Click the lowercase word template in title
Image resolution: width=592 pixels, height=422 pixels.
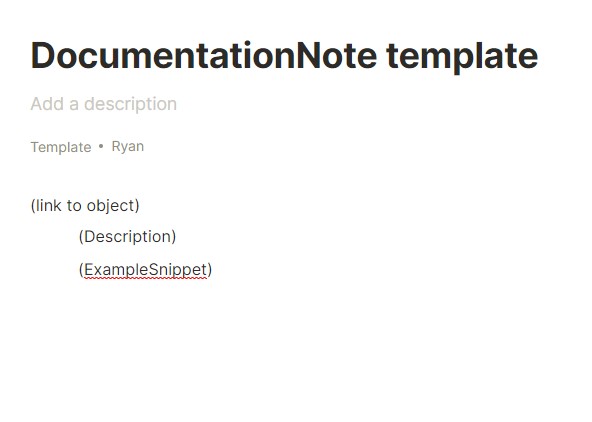pyautogui.click(x=462, y=57)
